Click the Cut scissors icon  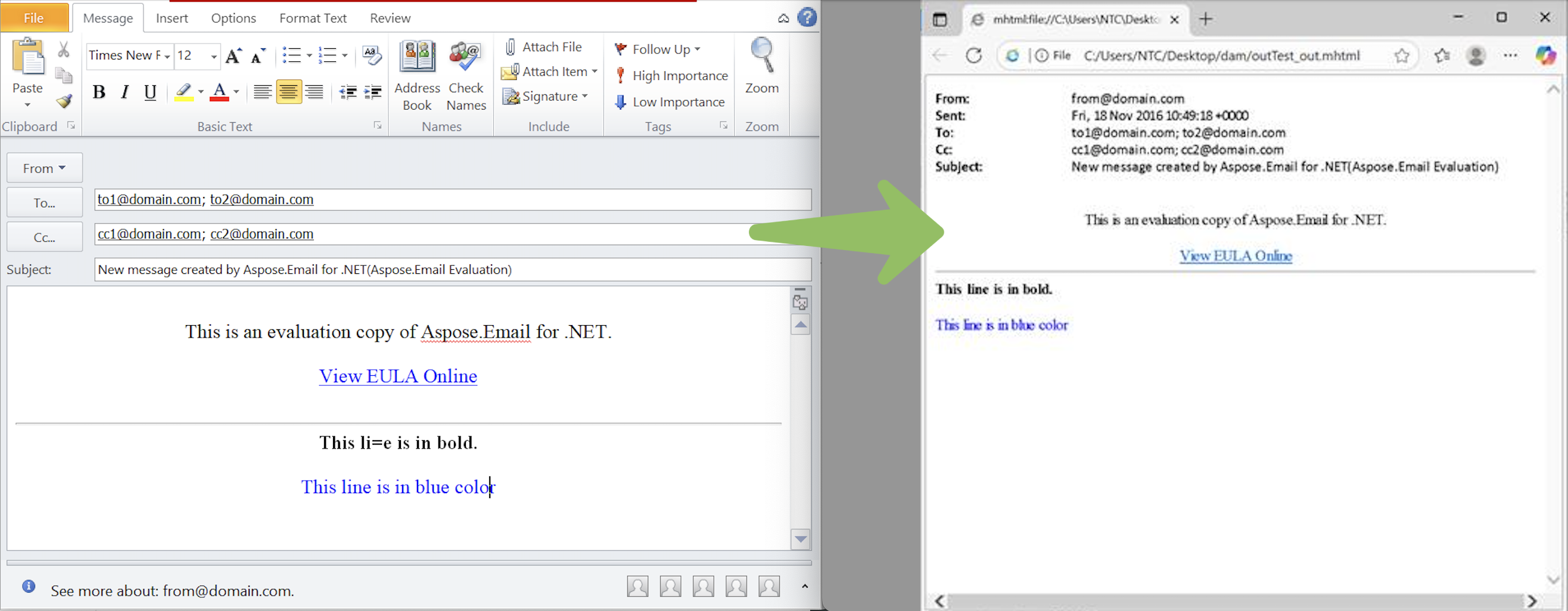pos(63,49)
